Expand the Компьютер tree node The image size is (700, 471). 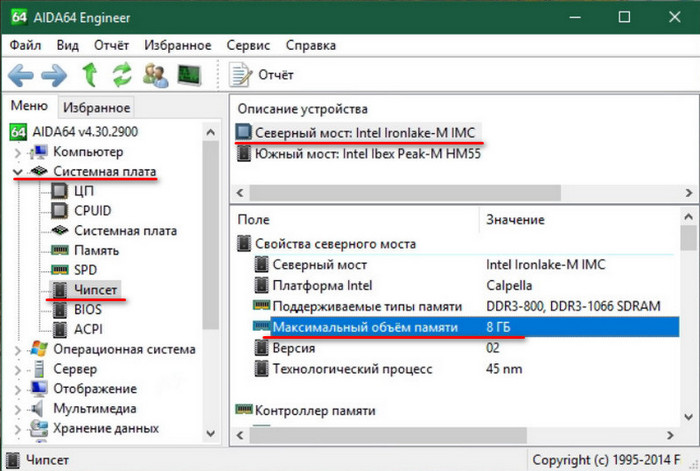click(17, 152)
